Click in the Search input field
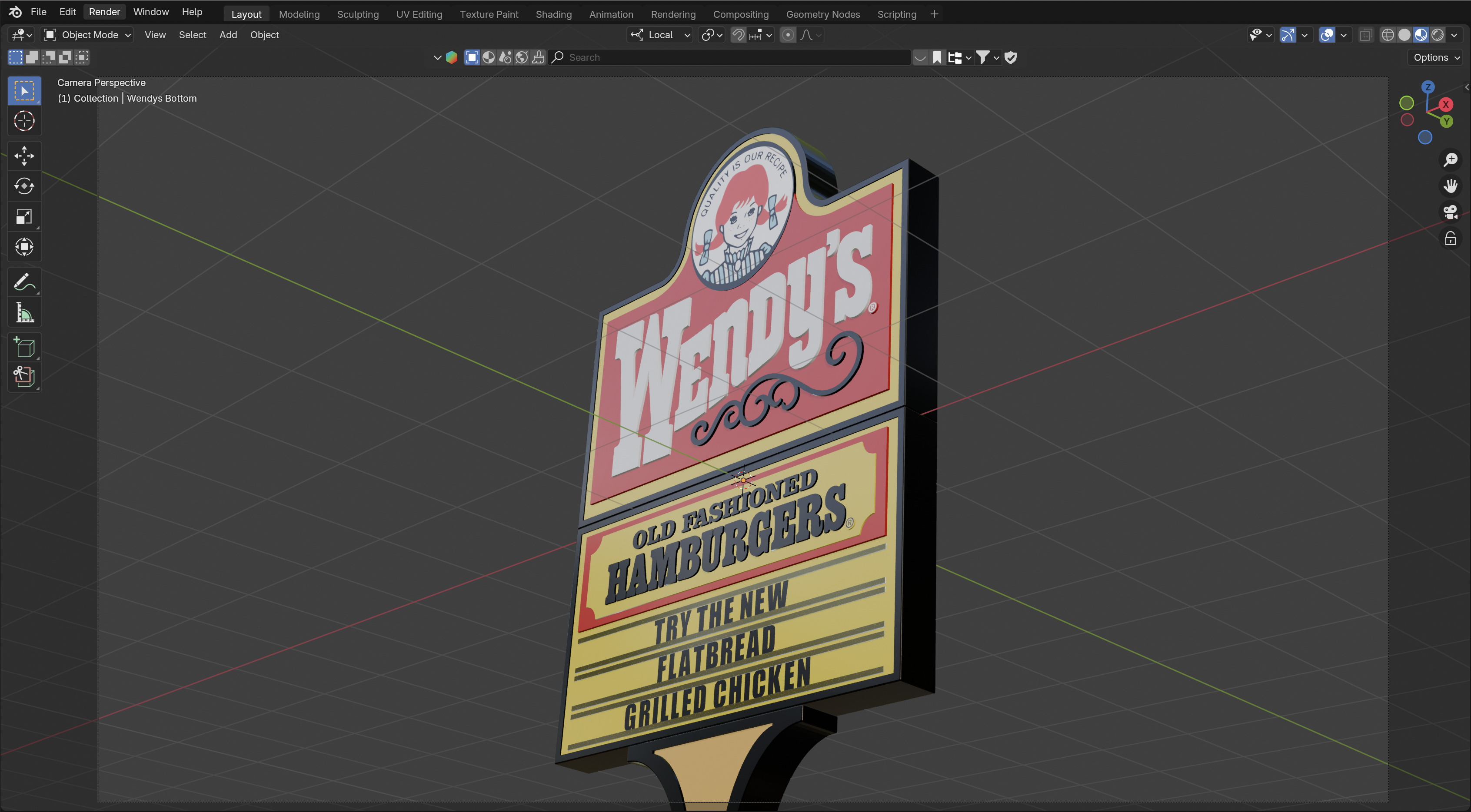Viewport: 1471px width, 812px height. coord(729,57)
